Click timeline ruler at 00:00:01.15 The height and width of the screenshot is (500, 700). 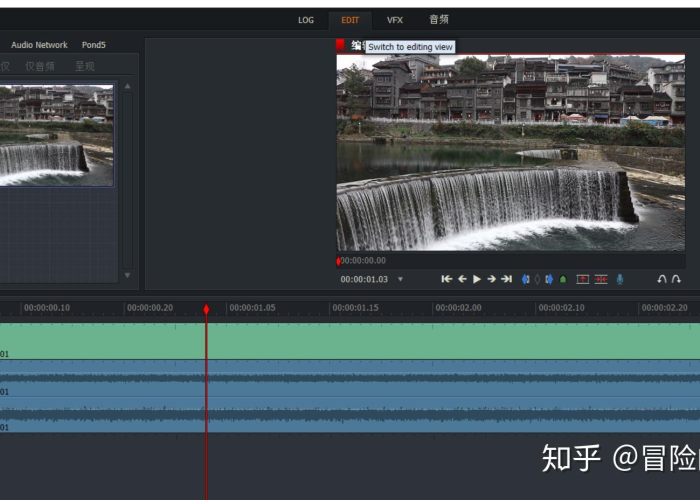point(355,308)
